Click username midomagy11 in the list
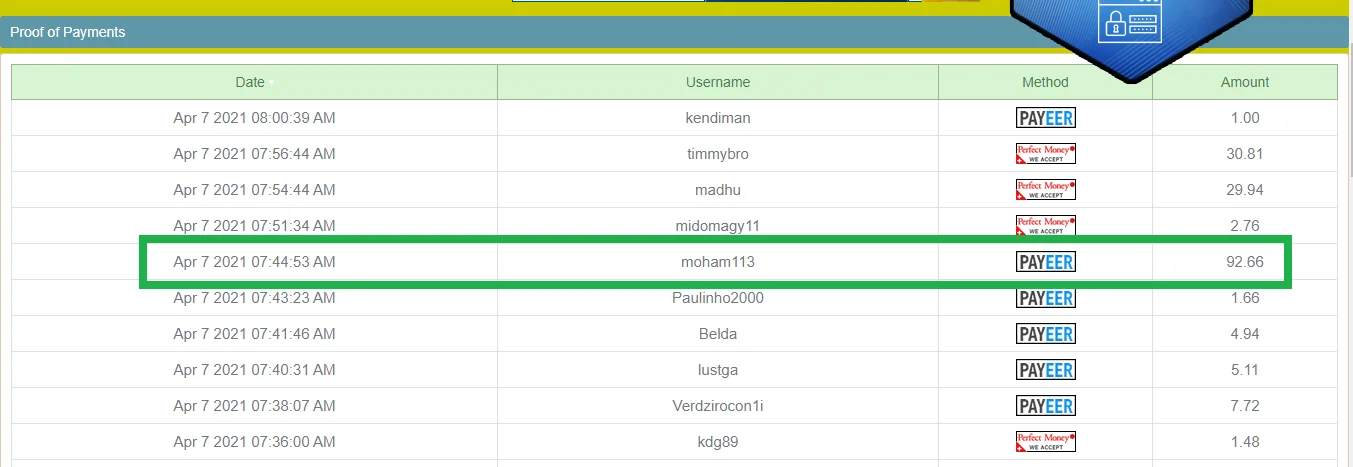The image size is (1353, 467). 717,226
